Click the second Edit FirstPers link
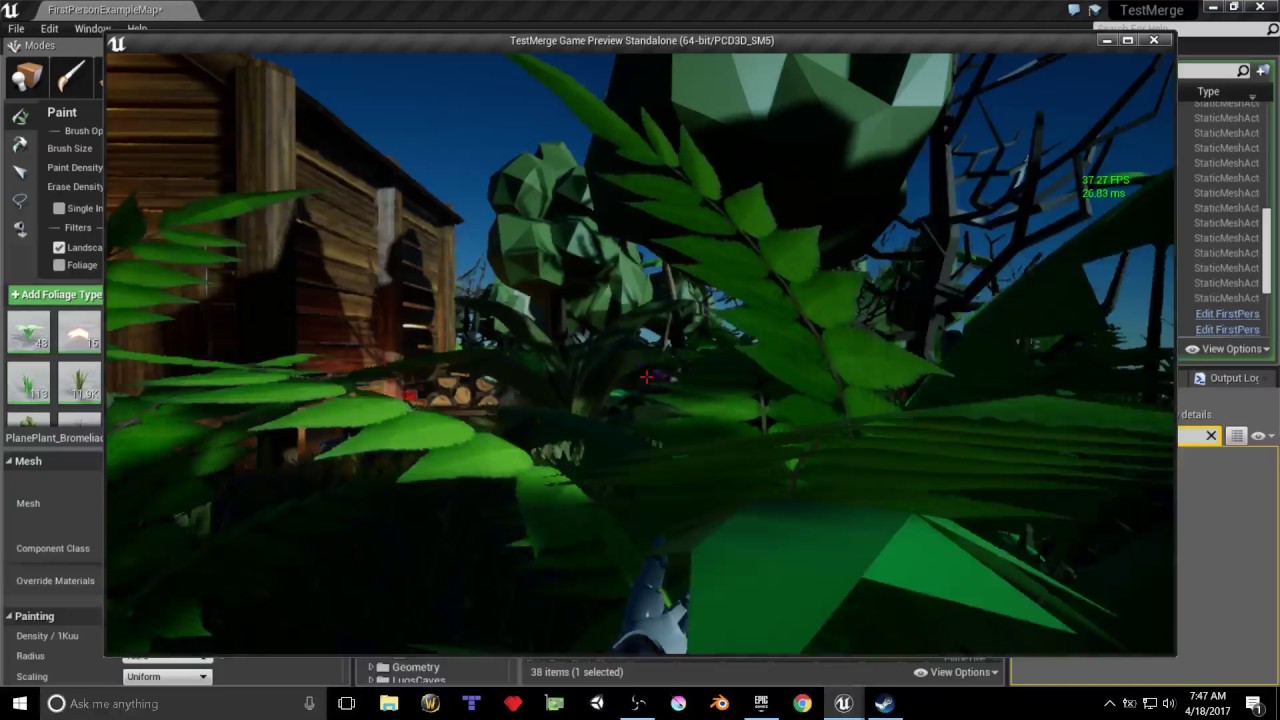 [1227, 330]
